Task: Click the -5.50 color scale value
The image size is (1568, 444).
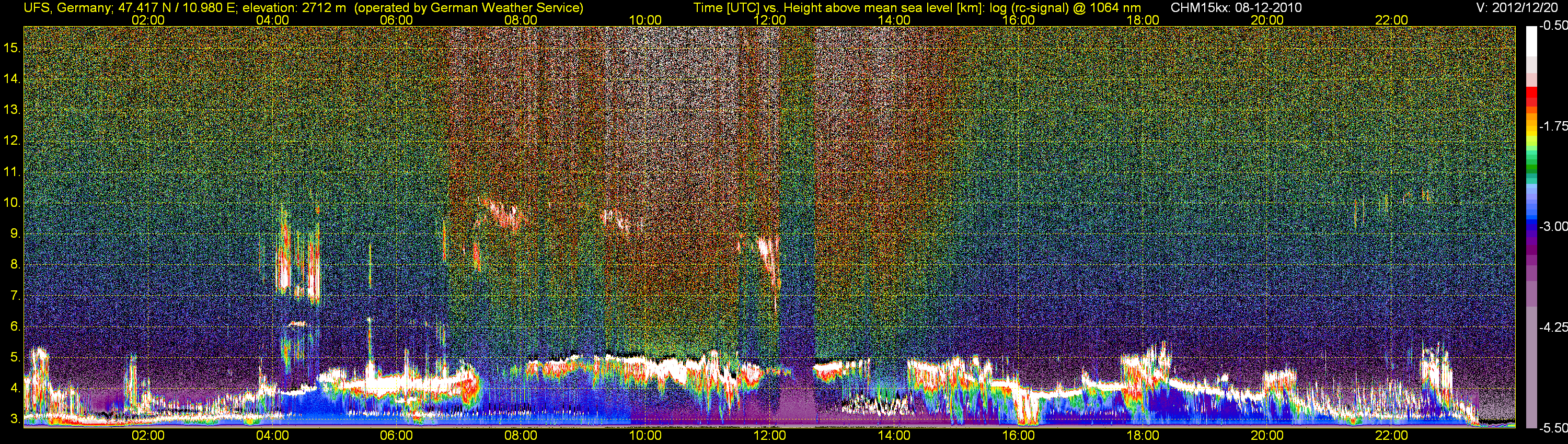Action: tap(1553, 428)
